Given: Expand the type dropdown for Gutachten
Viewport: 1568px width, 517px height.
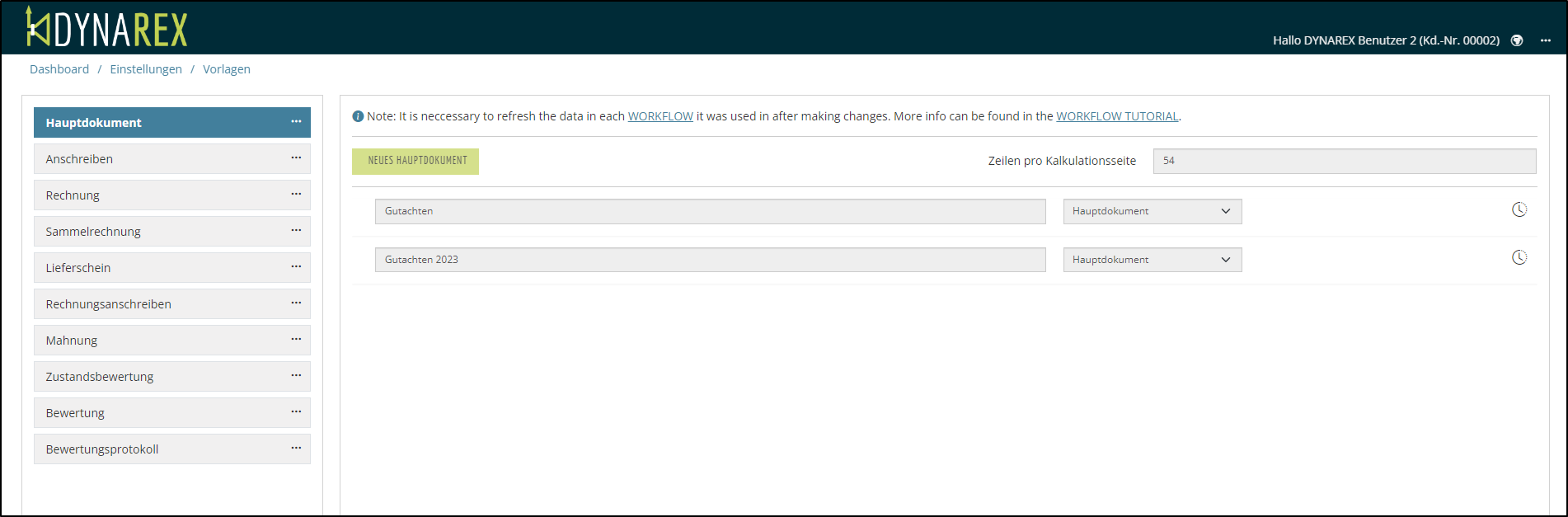Looking at the screenshot, I should pos(1152,211).
